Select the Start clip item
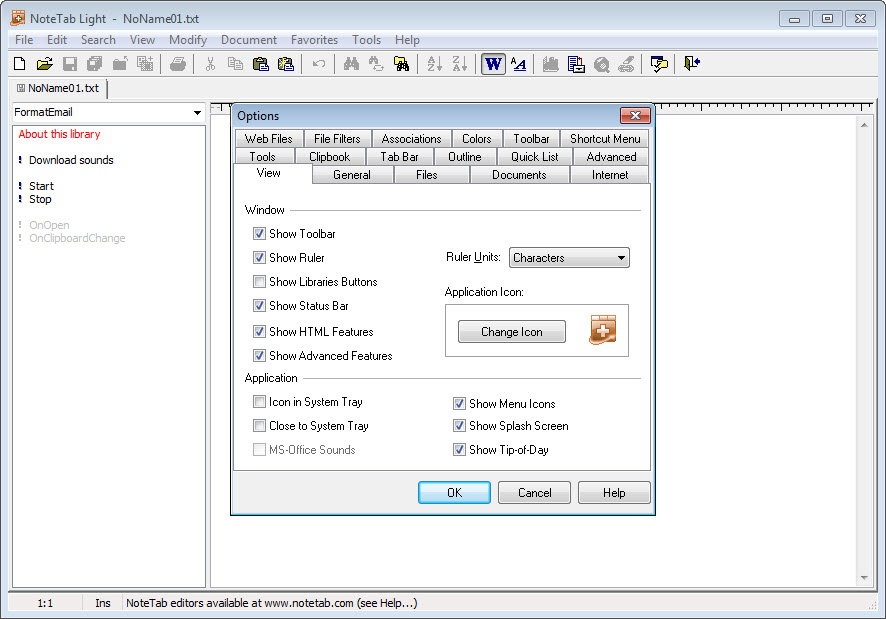This screenshot has width=886, height=619. tap(41, 186)
